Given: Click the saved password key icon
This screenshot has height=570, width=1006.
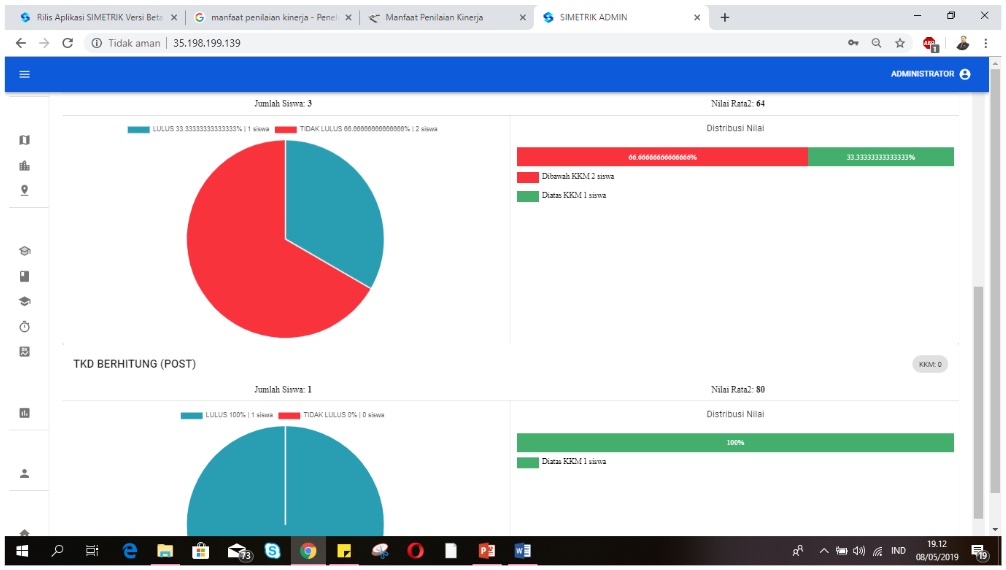Looking at the screenshot, I should pyautogui.click(x=853, y=43).
